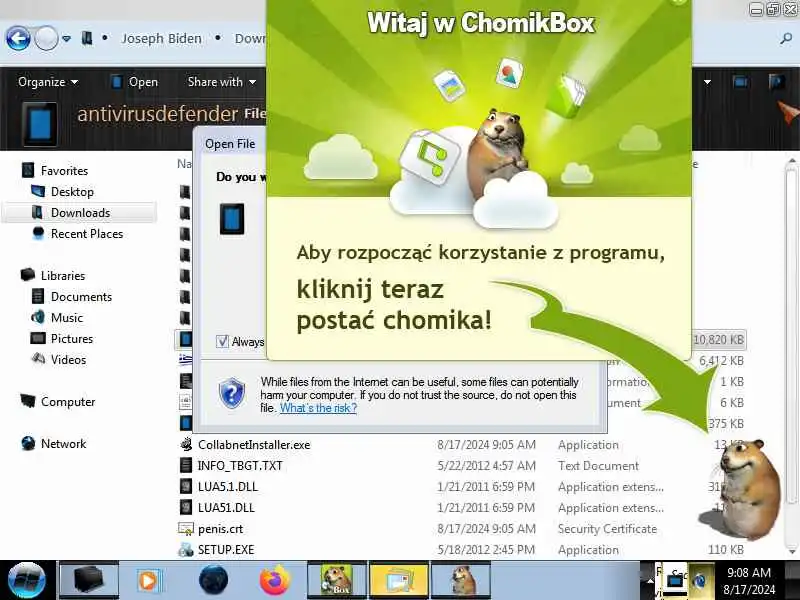800x600 pixels.
Task: Click the search magnifier in Explorer
Action: [x=786, y=38]
